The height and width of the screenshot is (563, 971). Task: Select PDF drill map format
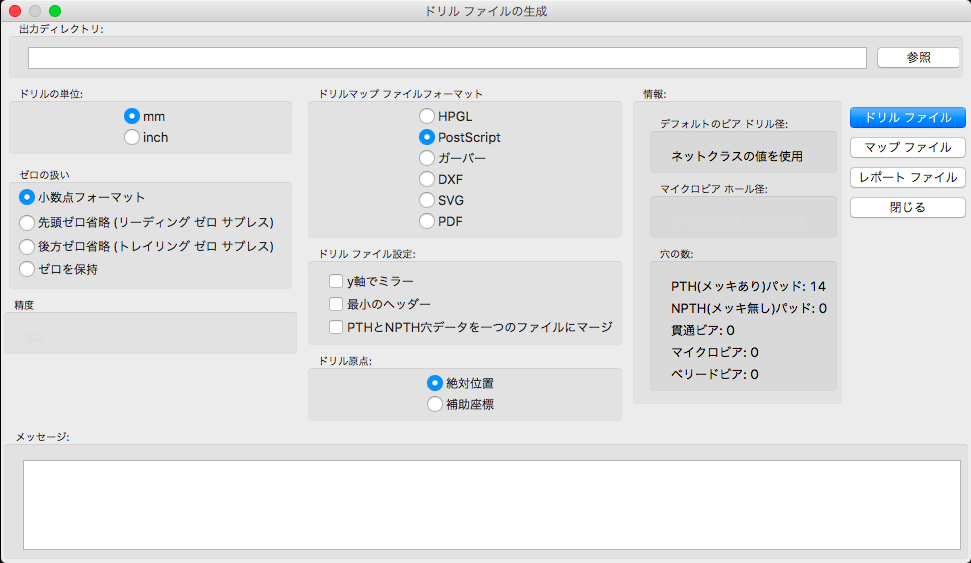point(427,221)
